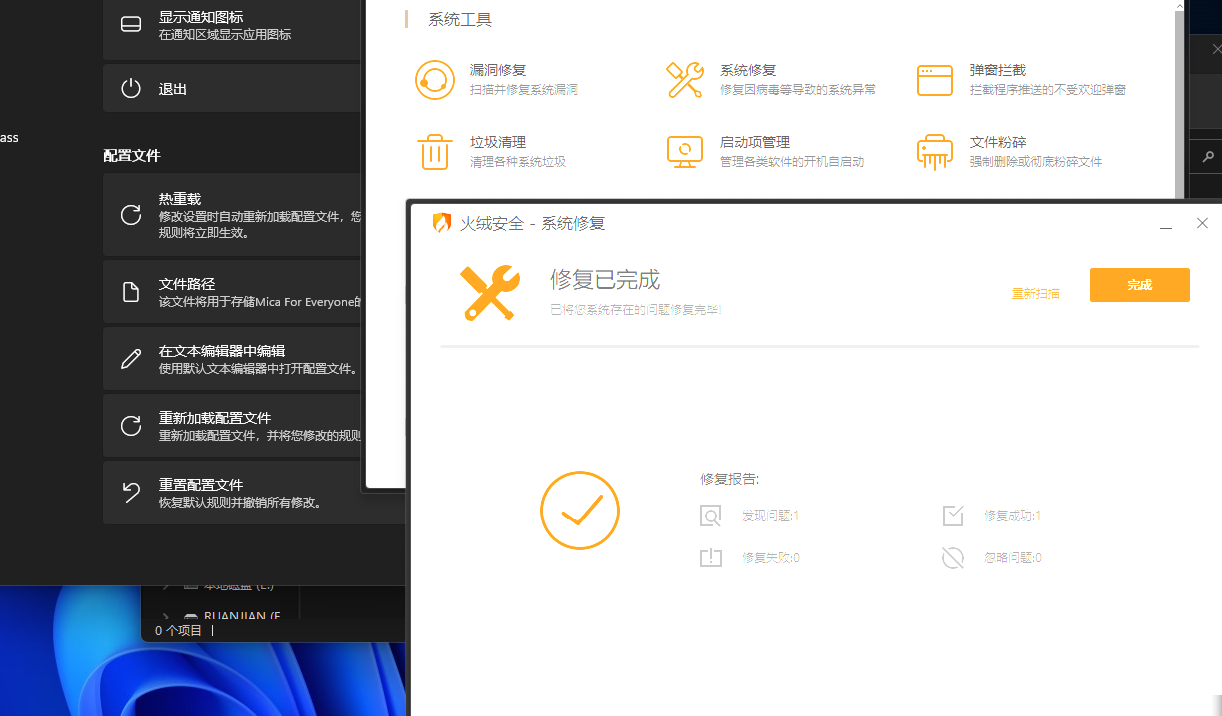Close the dark window behind 火绒安全
Viewport: 1222px width, 716px height.
tap(1216, 48)
